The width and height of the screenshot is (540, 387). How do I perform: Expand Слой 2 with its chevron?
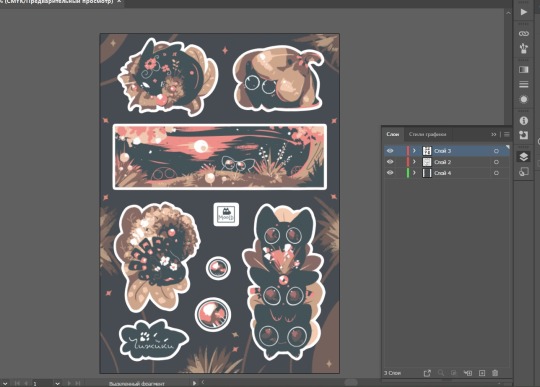click(414, 162)
